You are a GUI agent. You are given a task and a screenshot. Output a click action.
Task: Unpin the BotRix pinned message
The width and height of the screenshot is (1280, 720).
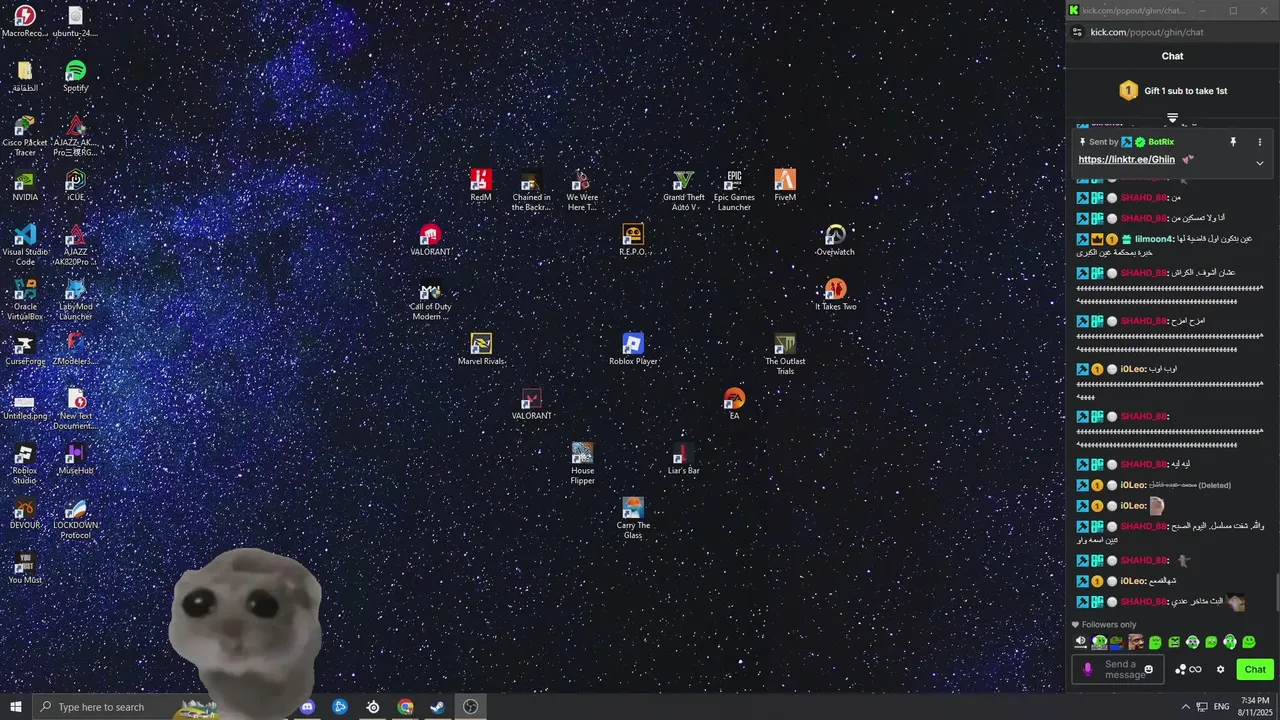coord(1233,142)
